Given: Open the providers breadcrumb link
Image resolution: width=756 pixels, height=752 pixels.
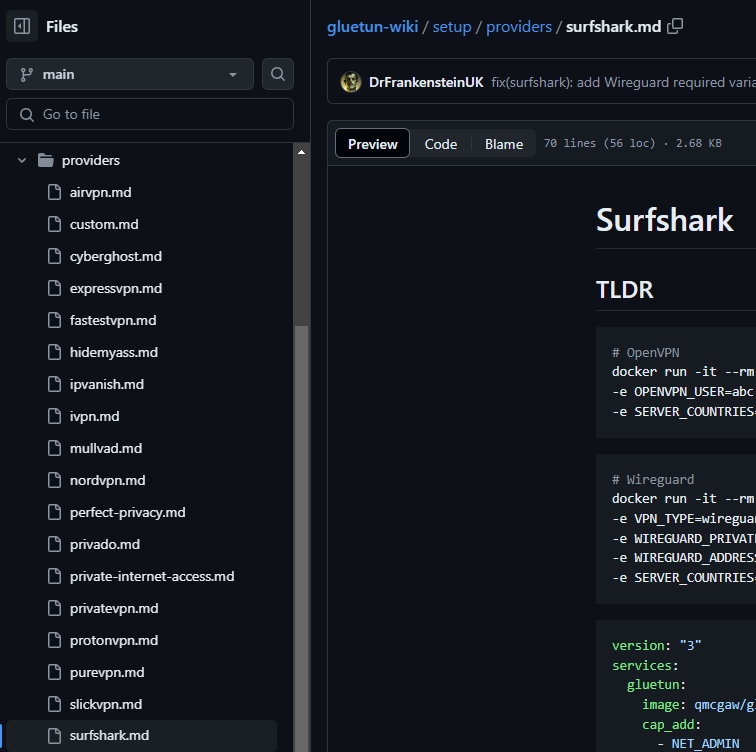Looking at the screenshot, I should 519,27.
